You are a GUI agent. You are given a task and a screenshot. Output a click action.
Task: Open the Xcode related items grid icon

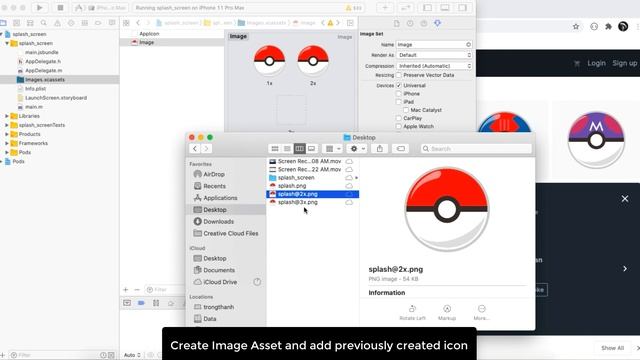(127, 23)
